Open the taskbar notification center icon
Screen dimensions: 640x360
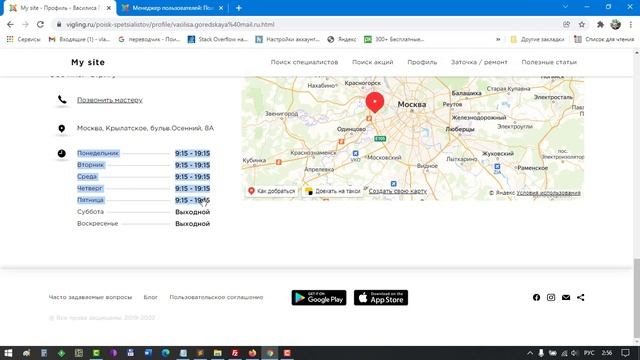click(625, 353)
